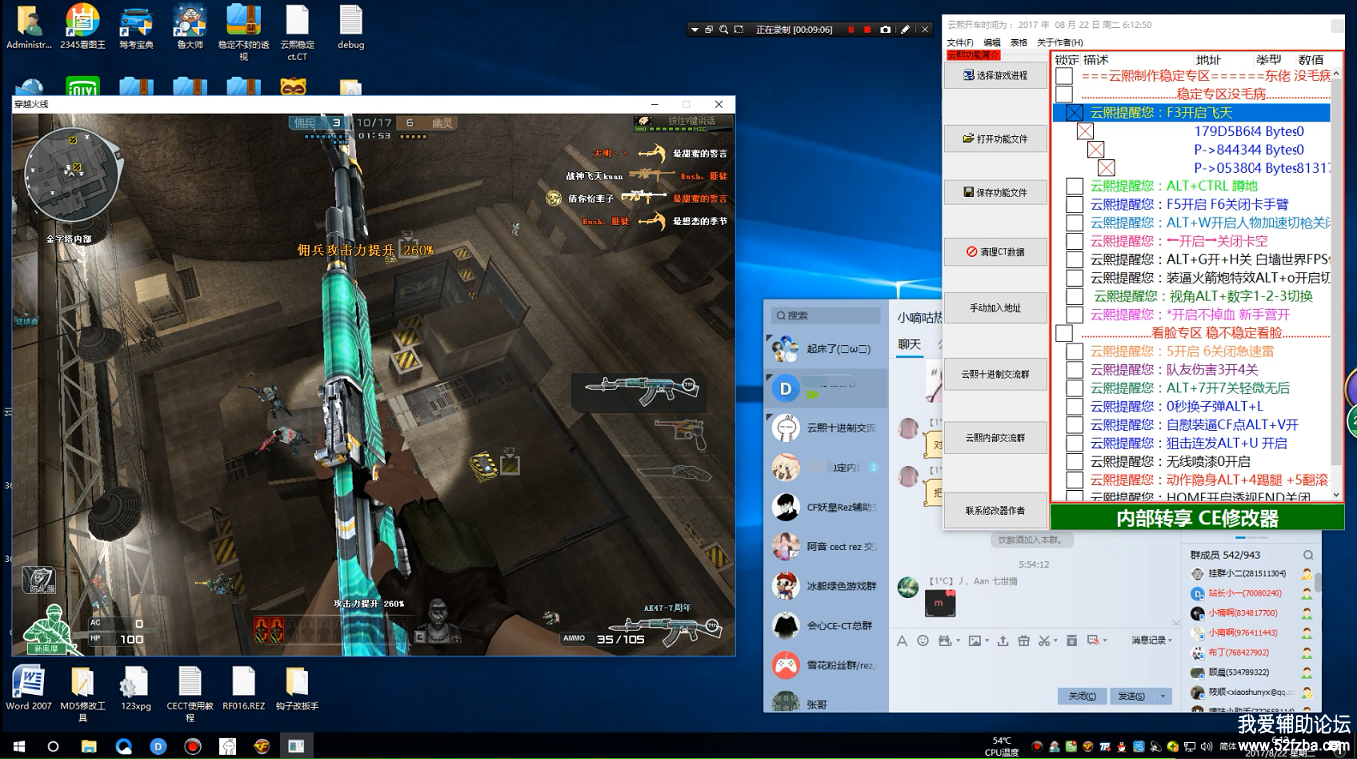The height and width of the screenshot is (759, 1357).
Task: Click the font icon in chat toolbar
Action: [x=902, y=640]
